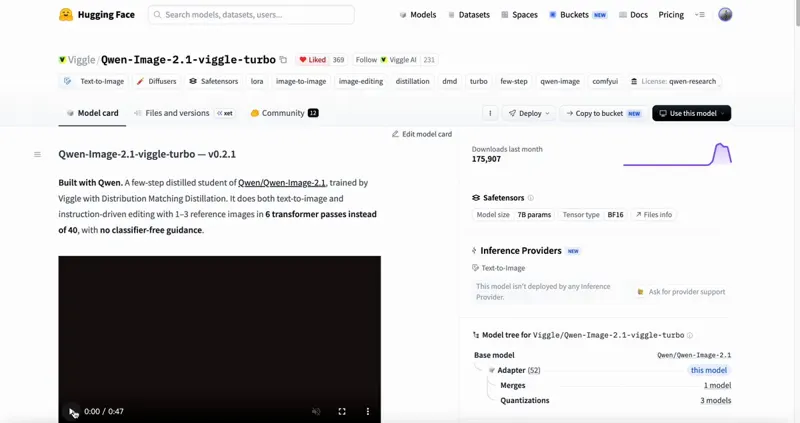Click Ask for provider support
800x423 pixels.
681,292
